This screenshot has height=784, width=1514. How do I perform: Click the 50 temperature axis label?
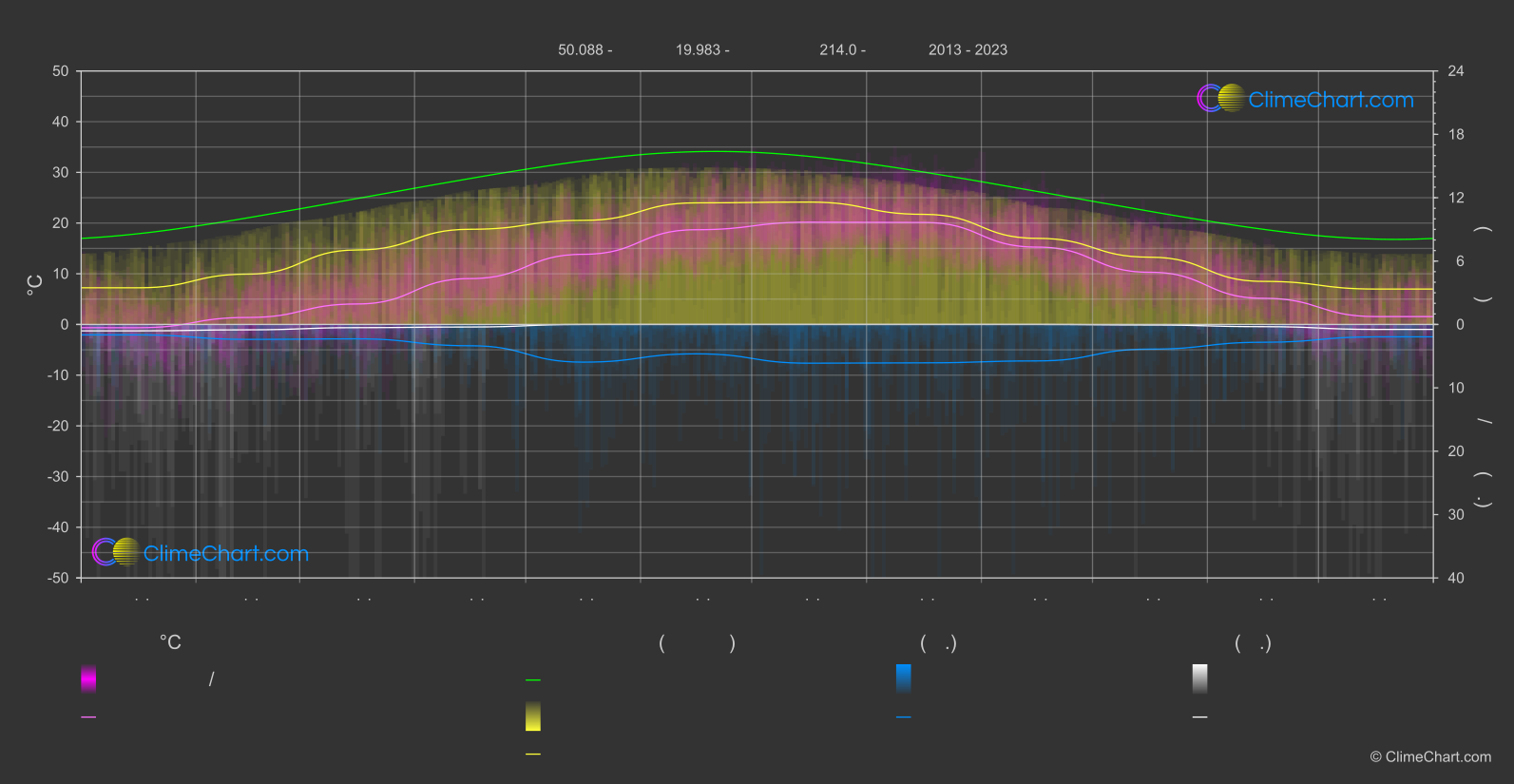[x=61, y=71]
